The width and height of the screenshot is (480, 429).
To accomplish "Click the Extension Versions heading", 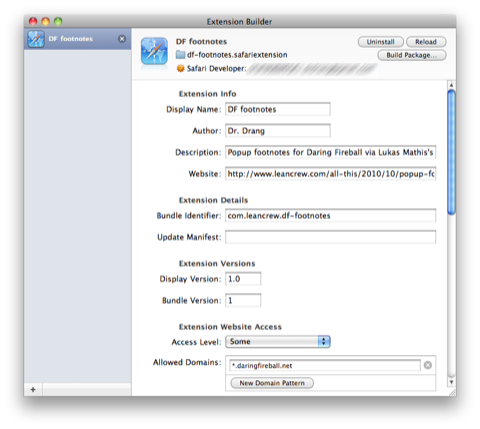I will [217, 264].
